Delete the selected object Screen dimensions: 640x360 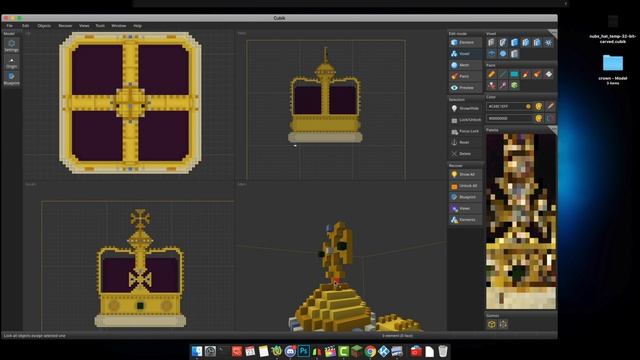tap(465, 154)
